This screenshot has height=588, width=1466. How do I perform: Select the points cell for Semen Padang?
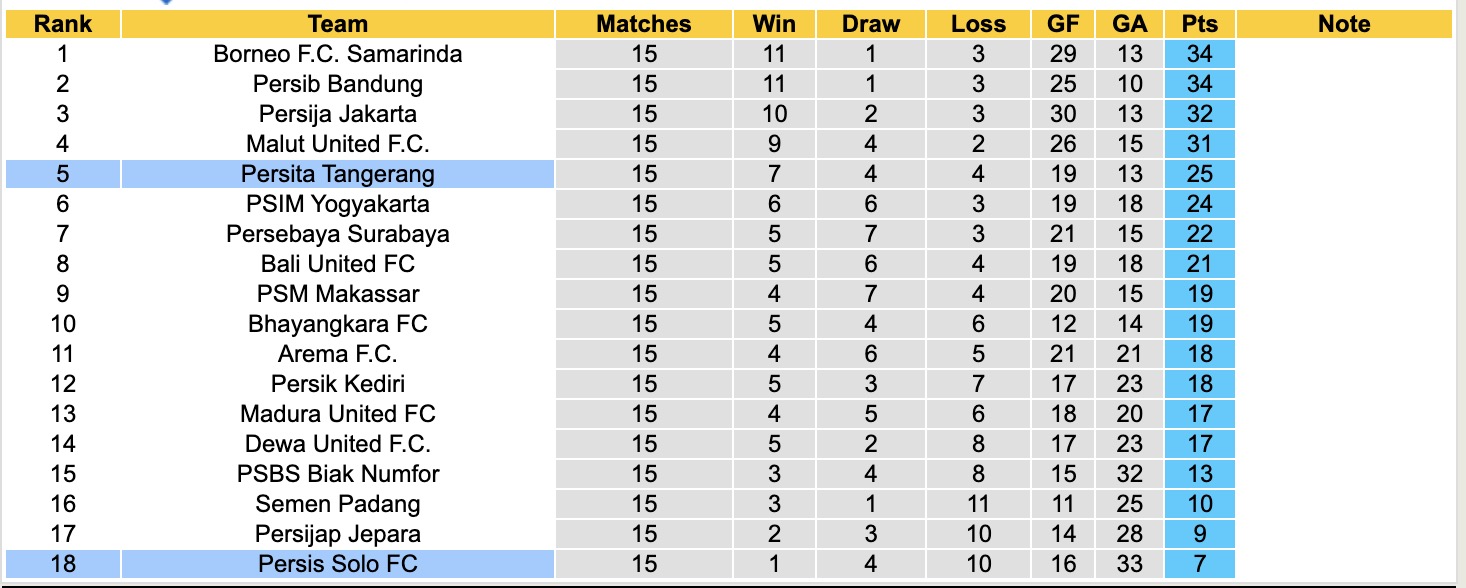click(x=1199, y=504)
